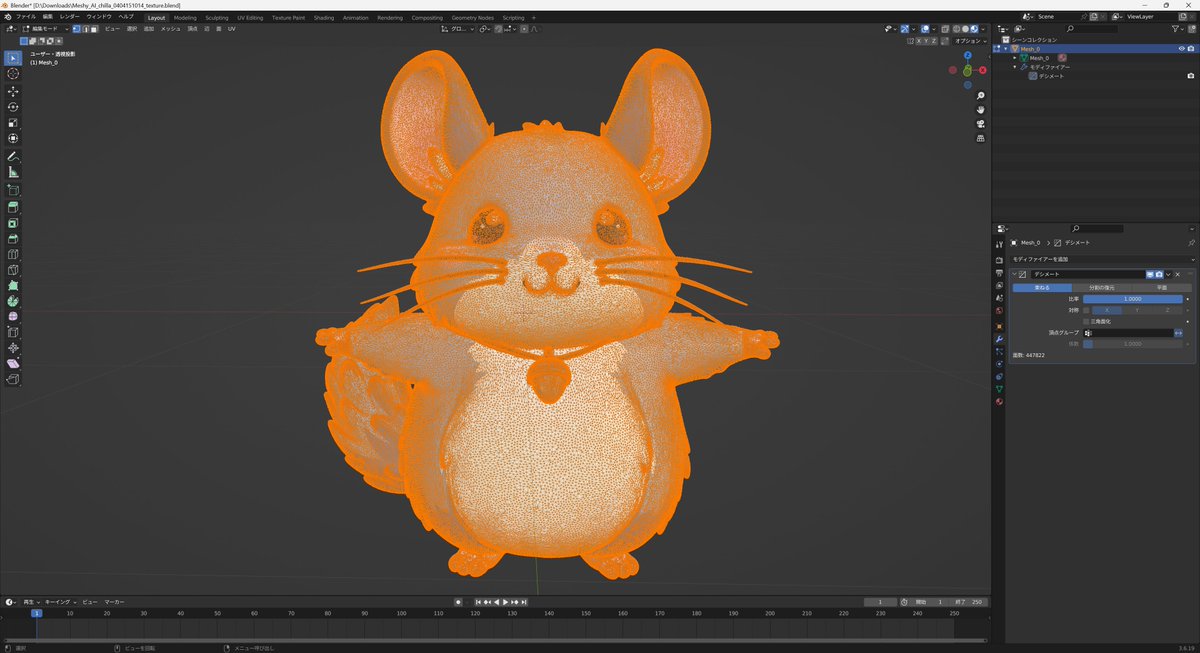Viewport: 1200px width, 653px height.
Task: Select the Bevel tool
Action: point(13,239)
